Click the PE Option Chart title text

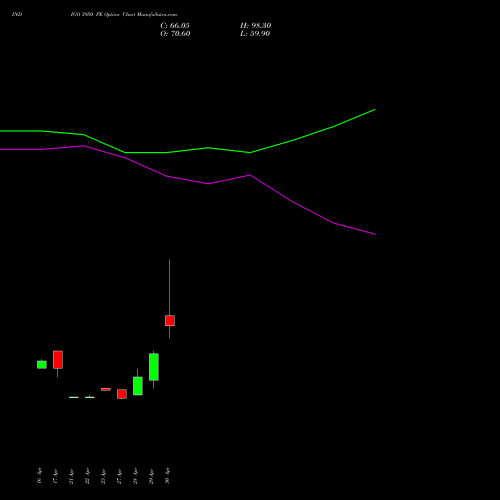click(124, 15)
